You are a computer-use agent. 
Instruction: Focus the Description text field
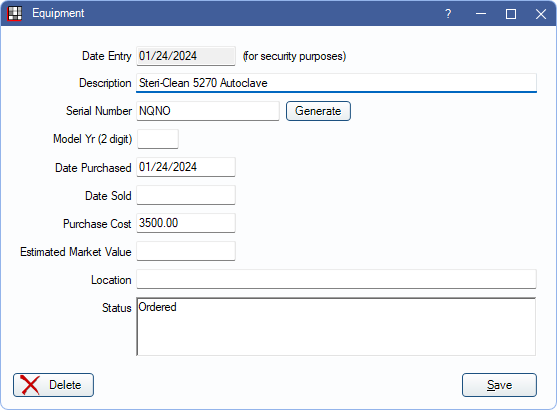[x=336, y=83]
